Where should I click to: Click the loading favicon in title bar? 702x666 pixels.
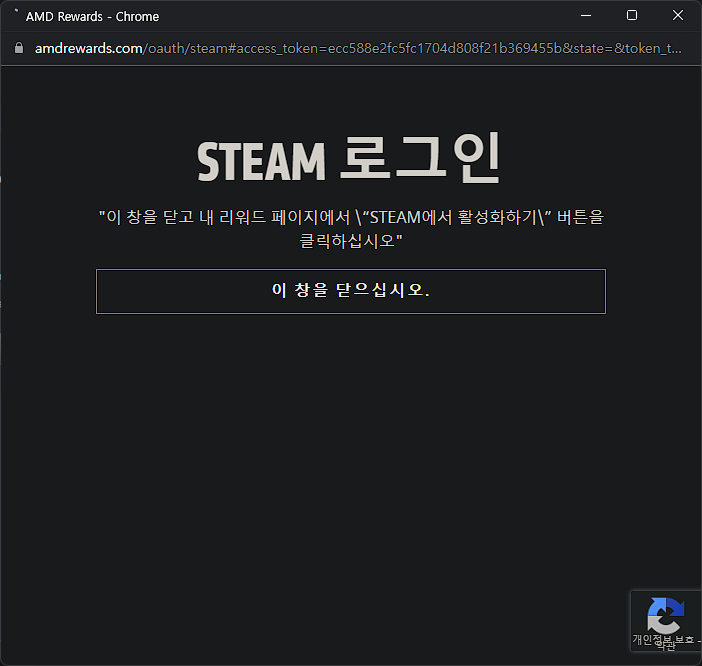16,11
